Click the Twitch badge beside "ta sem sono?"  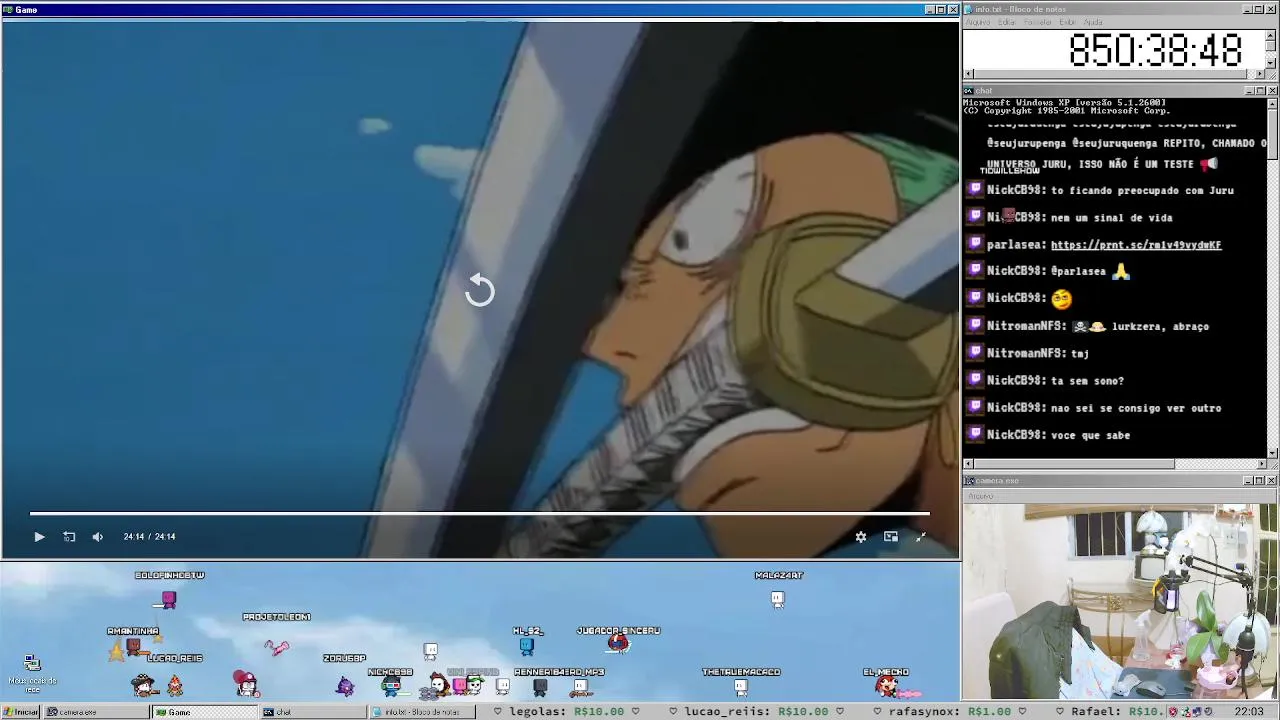tap(975, 380)
